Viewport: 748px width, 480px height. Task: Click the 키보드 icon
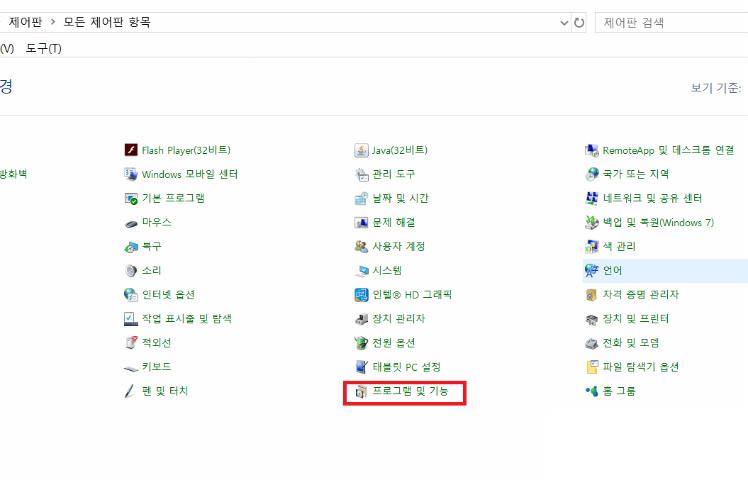pyautogui.click(x=131, y=368)
